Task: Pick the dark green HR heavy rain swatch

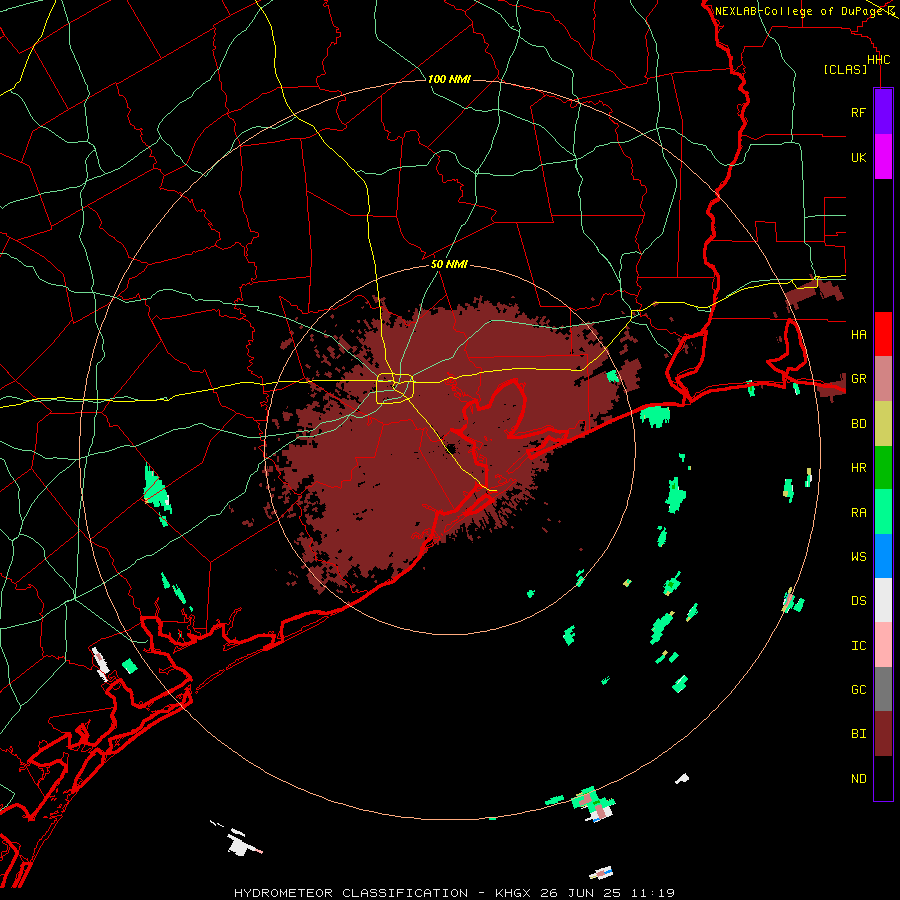Action: (883, 468)
